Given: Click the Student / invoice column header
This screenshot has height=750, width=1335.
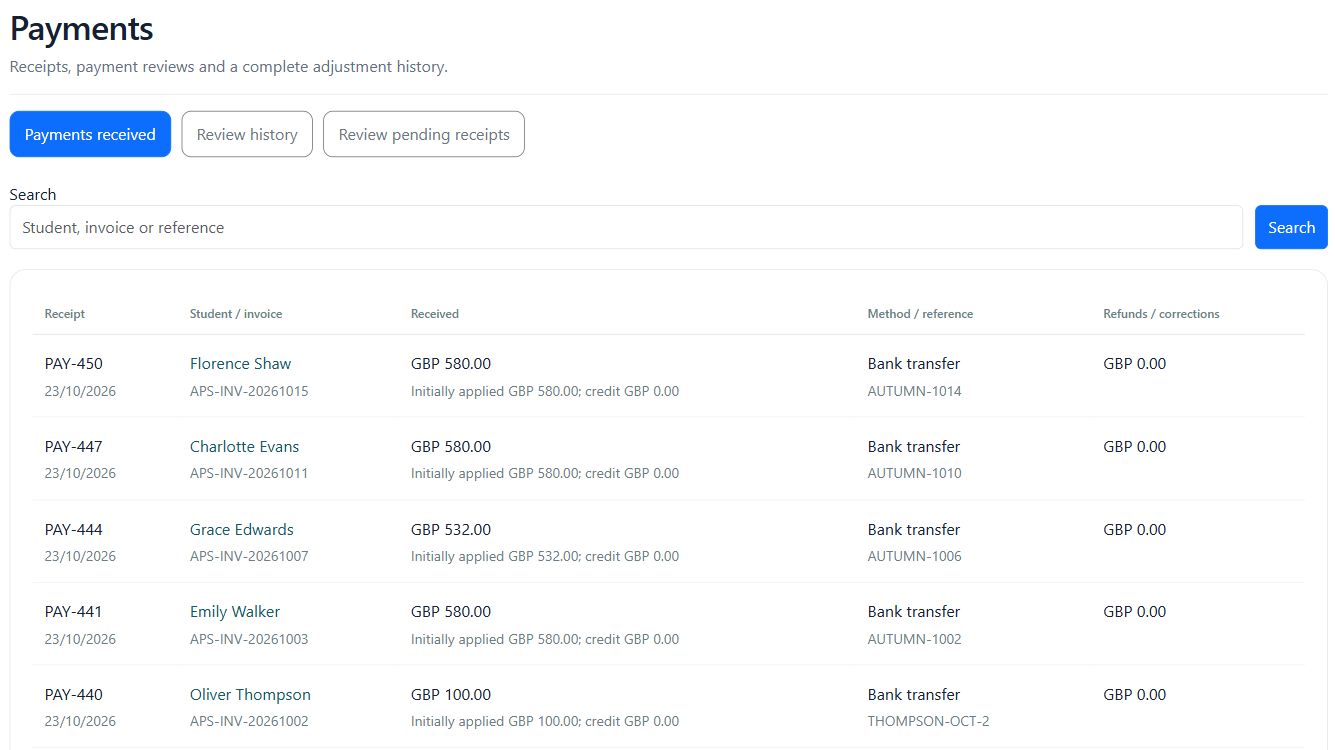Looking at the screenshot, I should point(236,314).
